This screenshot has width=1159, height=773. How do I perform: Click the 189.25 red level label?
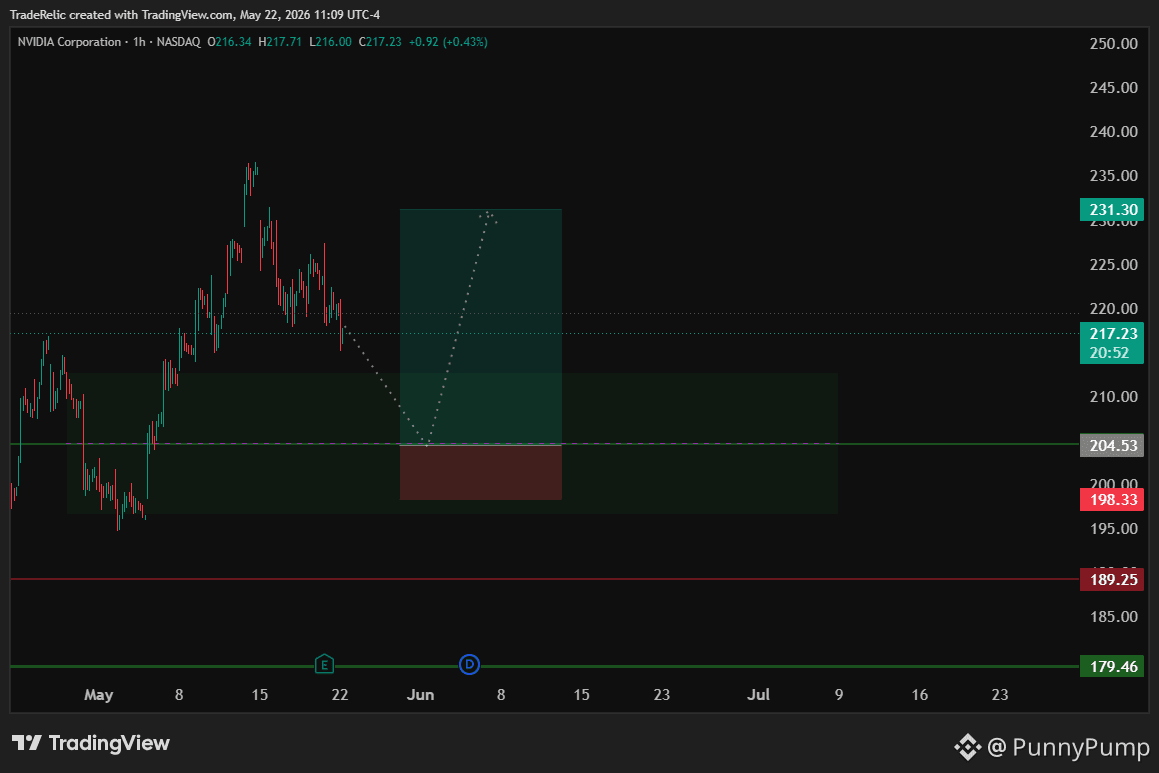click(x=1112, y=579)
